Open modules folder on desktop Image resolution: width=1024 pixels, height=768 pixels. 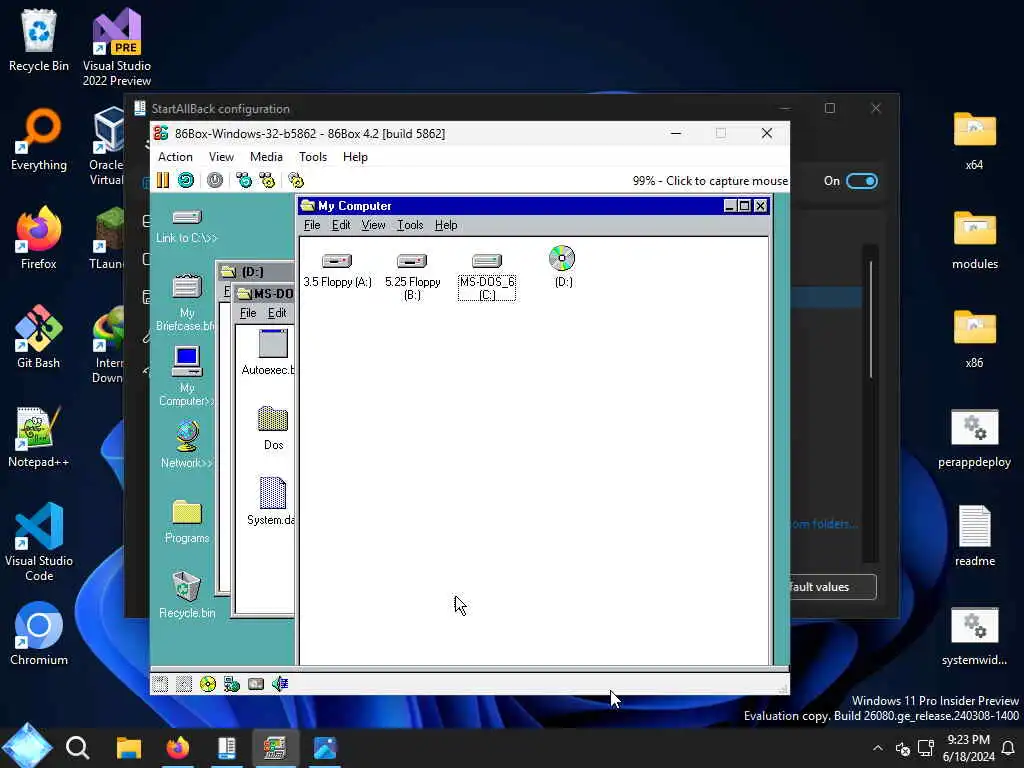click(974, 240)
